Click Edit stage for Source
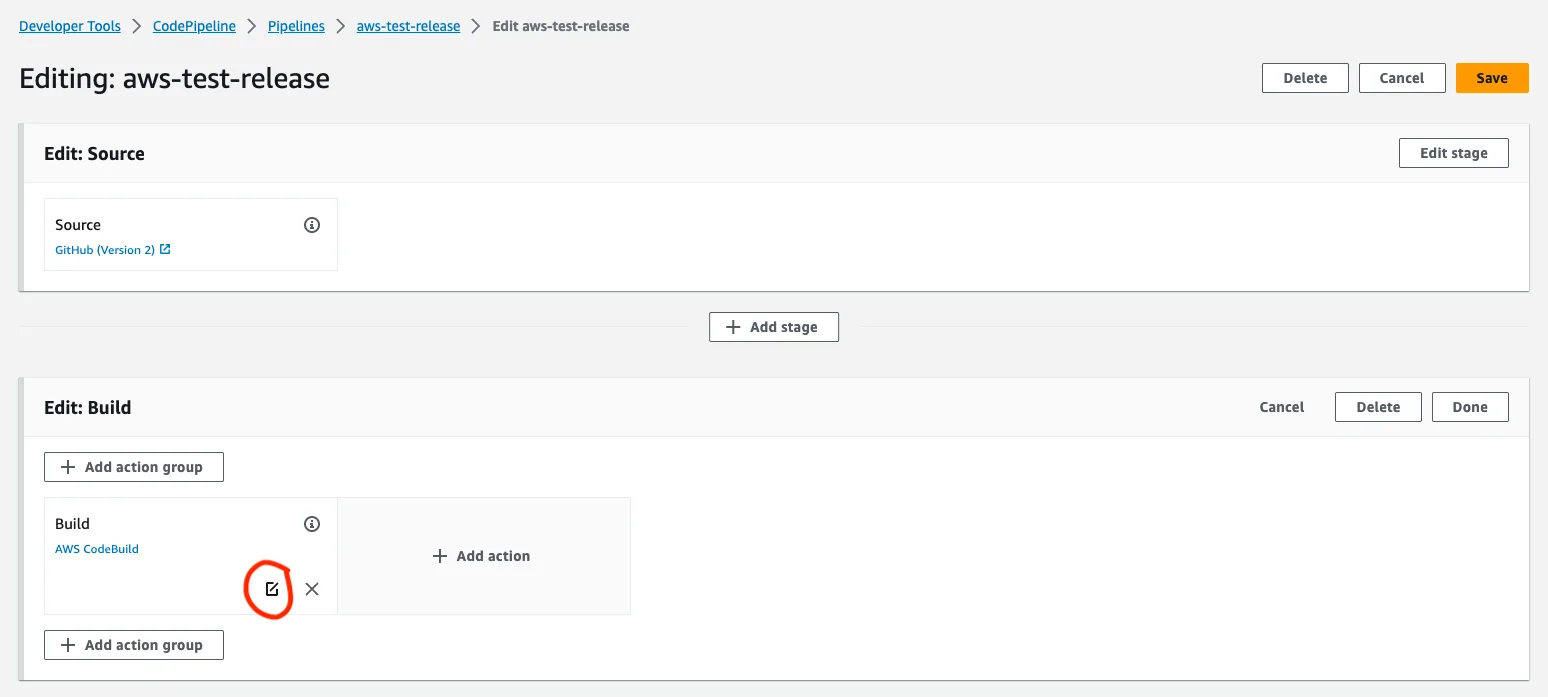This screenshot has height=697, width=1548. pos(1454,153)
